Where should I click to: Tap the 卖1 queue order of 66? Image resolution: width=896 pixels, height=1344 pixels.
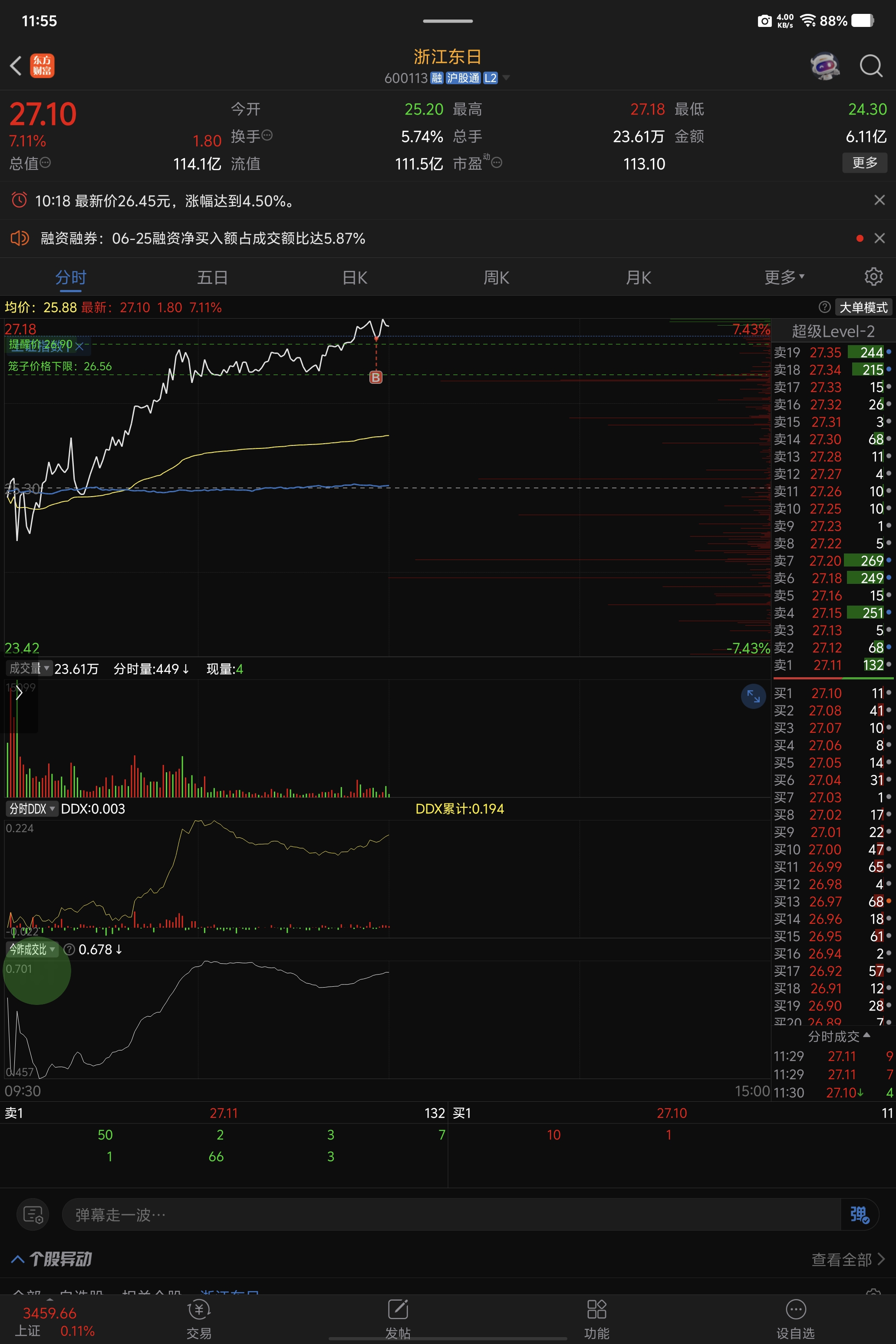pyautogui.click(x=216, y=1156)
